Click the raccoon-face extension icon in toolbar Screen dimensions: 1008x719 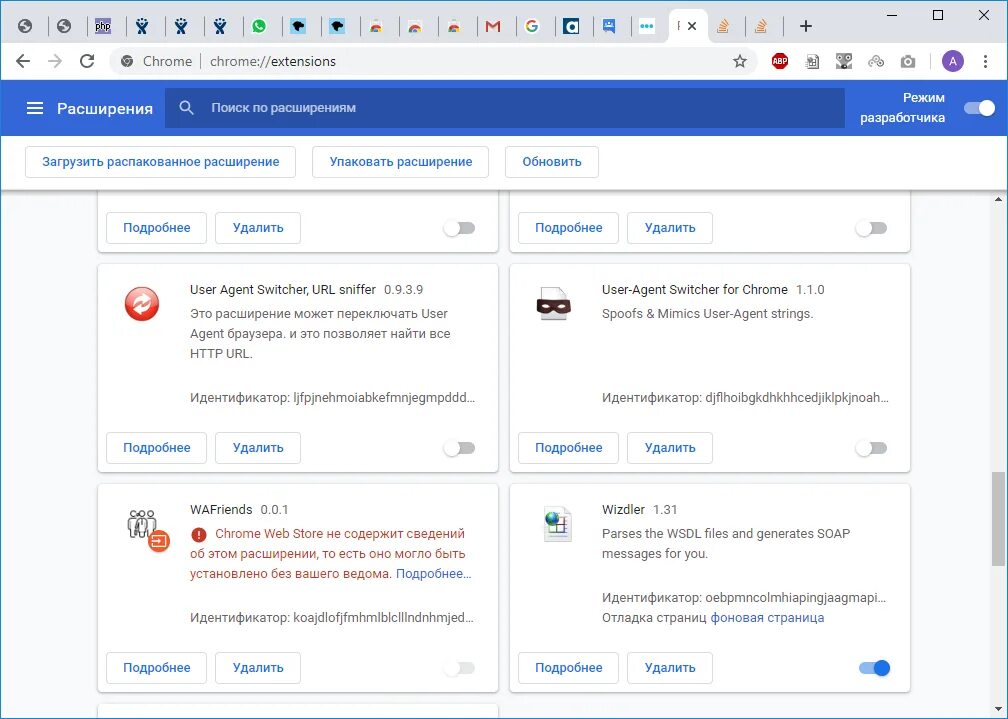[x=844, y=61]
